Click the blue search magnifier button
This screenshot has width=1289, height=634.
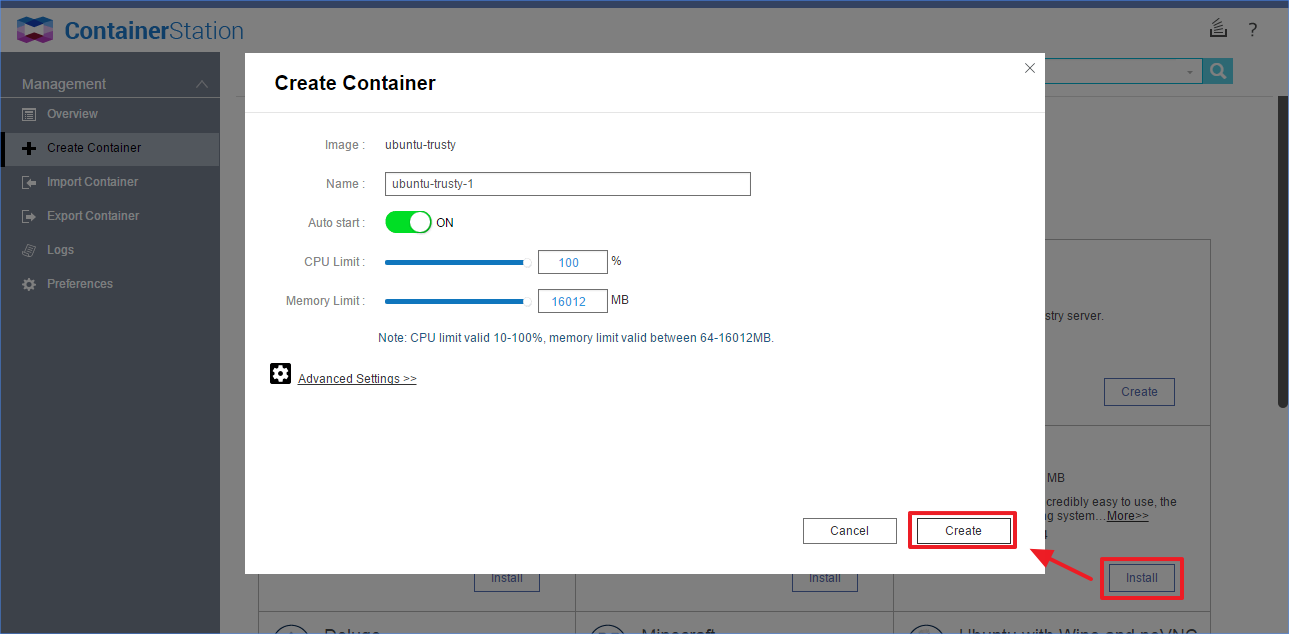click(x=1216, y=70)
